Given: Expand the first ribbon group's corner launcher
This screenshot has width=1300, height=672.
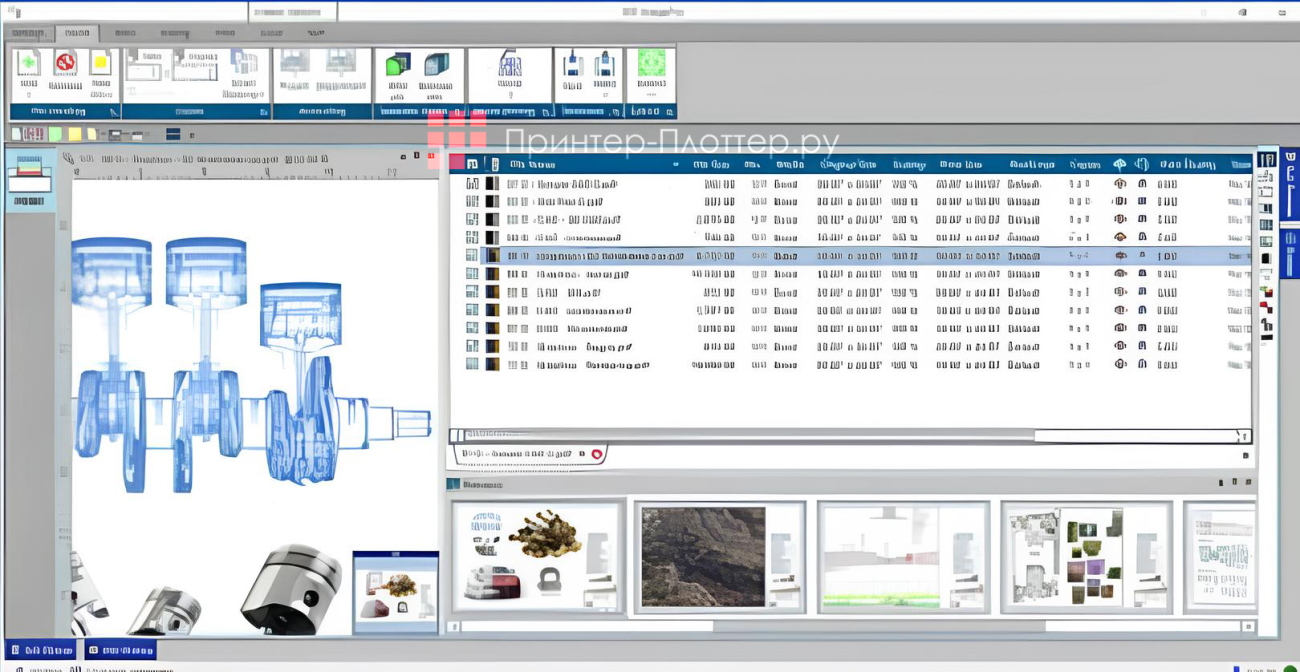Looking at the screenshot, I should [x=114, y=112].
